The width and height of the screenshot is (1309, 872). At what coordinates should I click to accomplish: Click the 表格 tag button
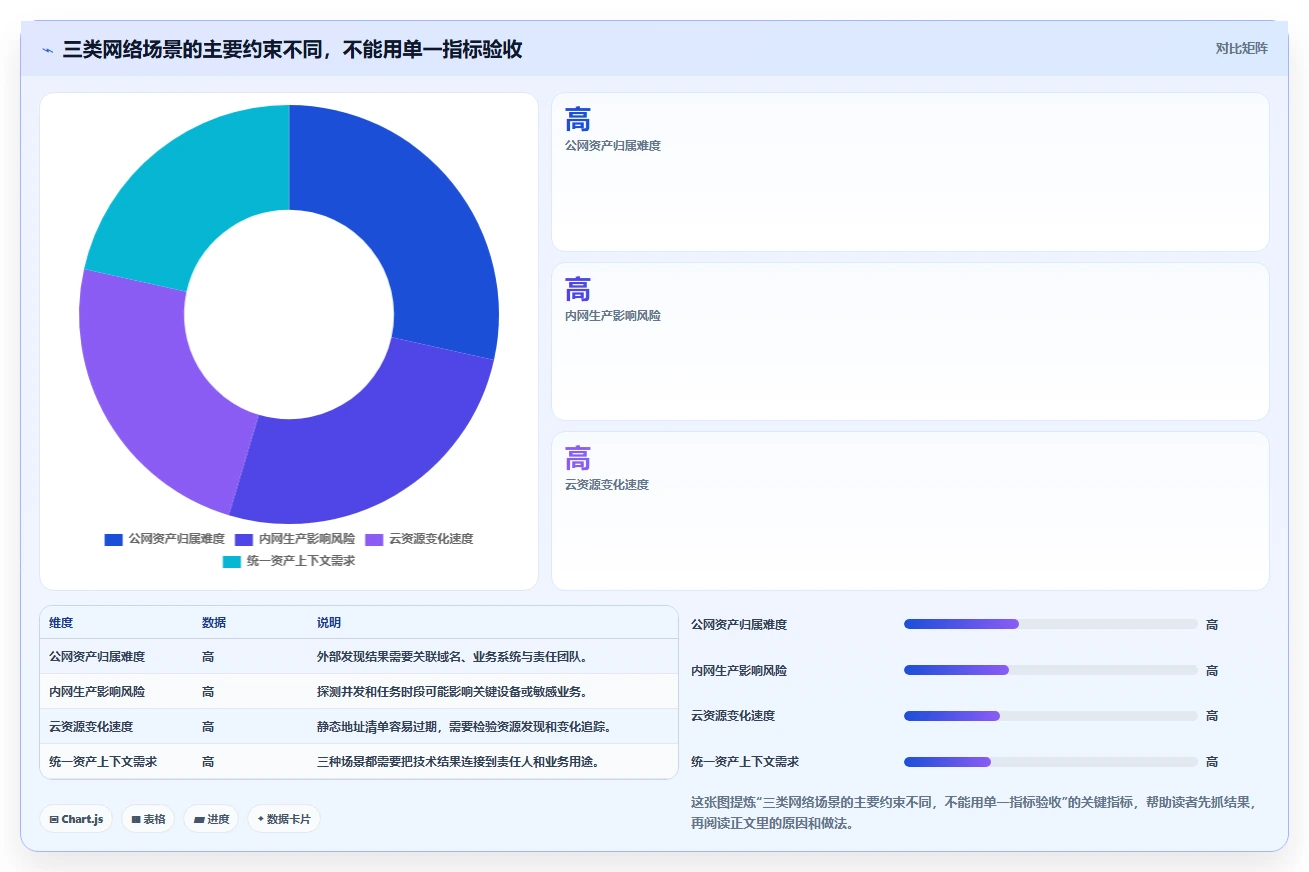point(148,819)
